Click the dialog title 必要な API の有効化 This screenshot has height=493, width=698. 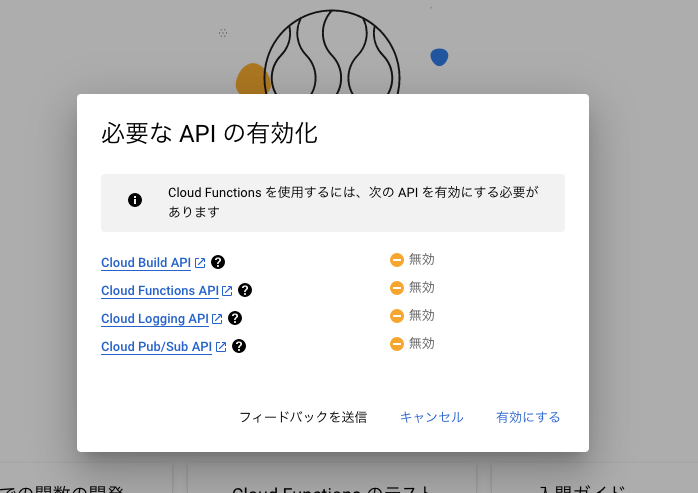209,133
